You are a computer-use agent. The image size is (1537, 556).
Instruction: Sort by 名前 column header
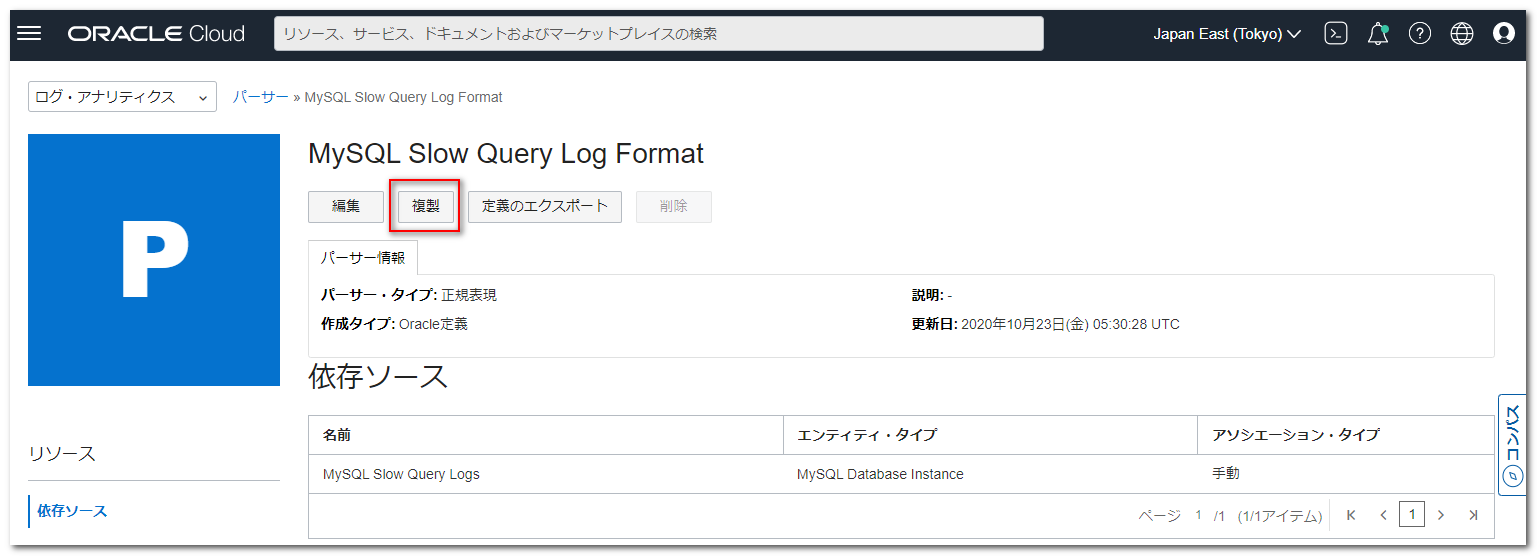coord(546,435)
